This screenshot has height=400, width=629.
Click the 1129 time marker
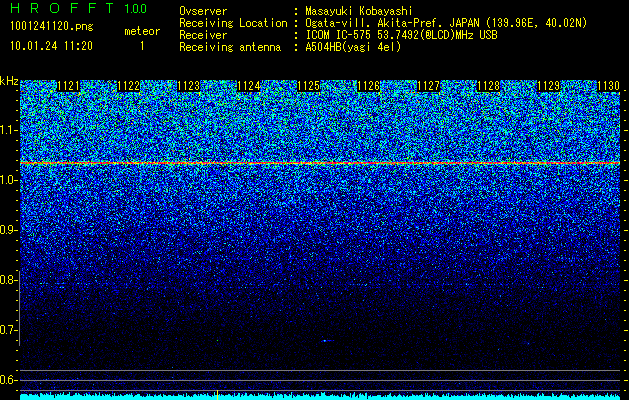point(548,86)
